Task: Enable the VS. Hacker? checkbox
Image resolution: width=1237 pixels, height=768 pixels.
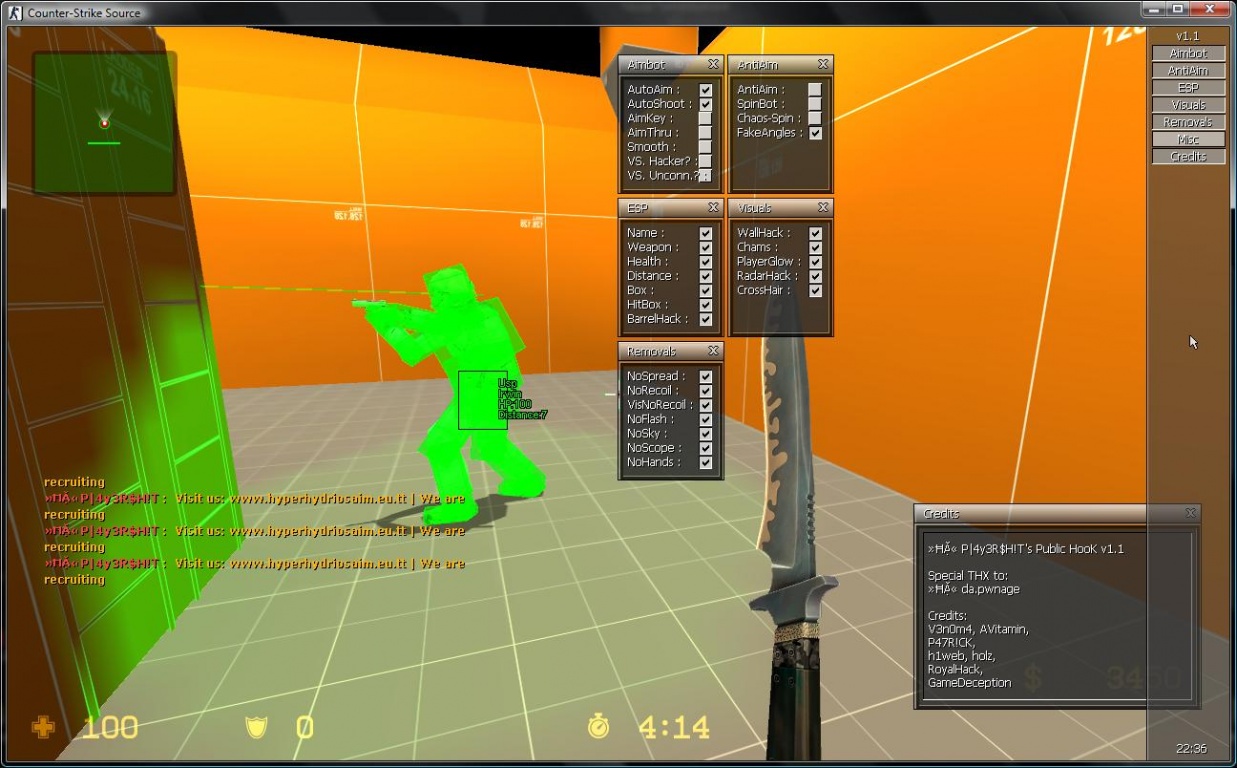Action: (x=706, y=161)
